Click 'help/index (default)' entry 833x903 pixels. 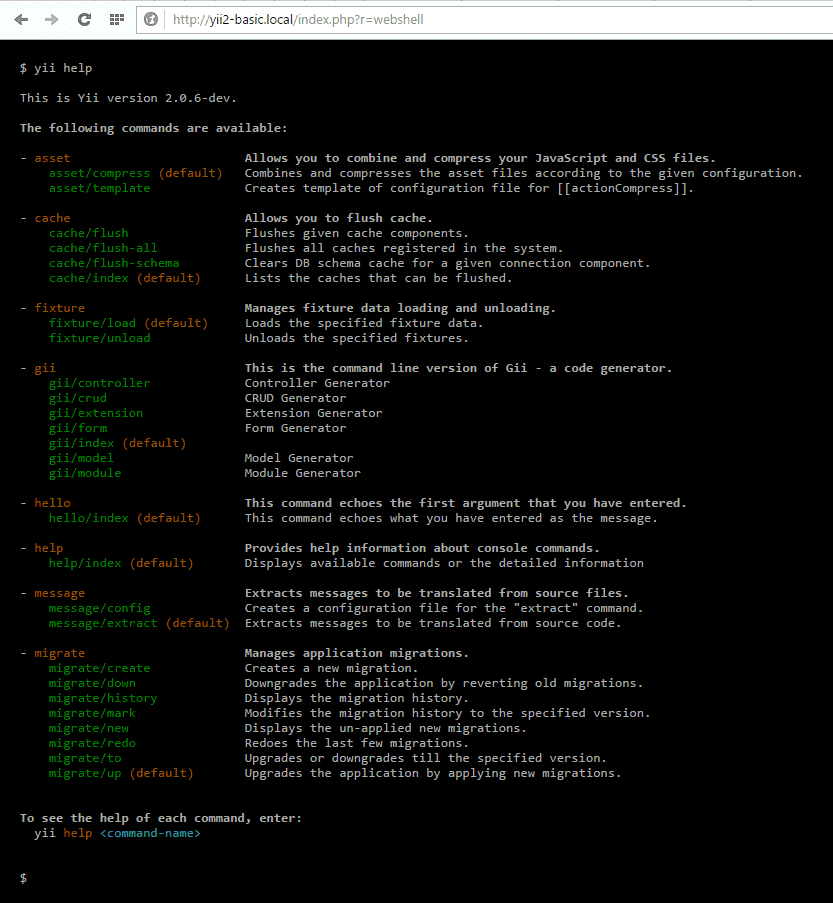pos(121,562)
